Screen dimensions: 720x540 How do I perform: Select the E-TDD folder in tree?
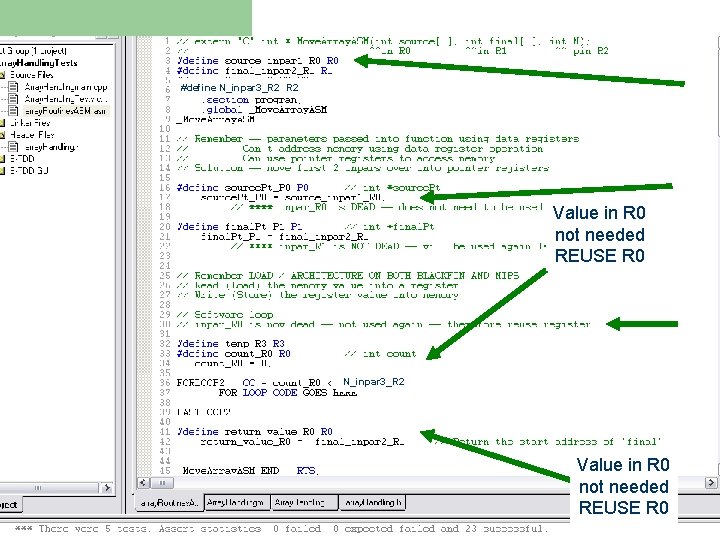point(22,159)
